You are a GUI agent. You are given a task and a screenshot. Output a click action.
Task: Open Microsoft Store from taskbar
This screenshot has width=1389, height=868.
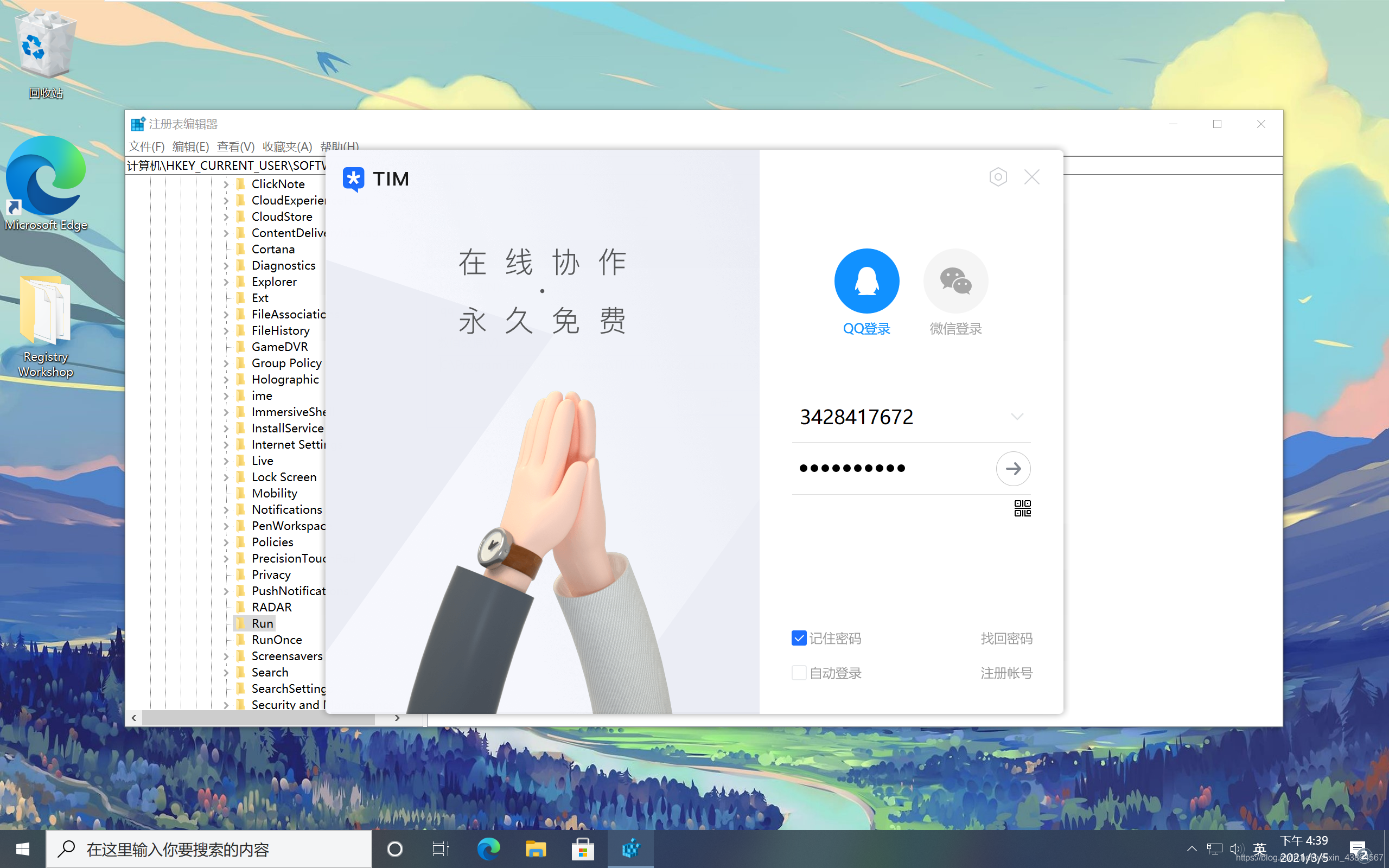(x=583, y=848)
